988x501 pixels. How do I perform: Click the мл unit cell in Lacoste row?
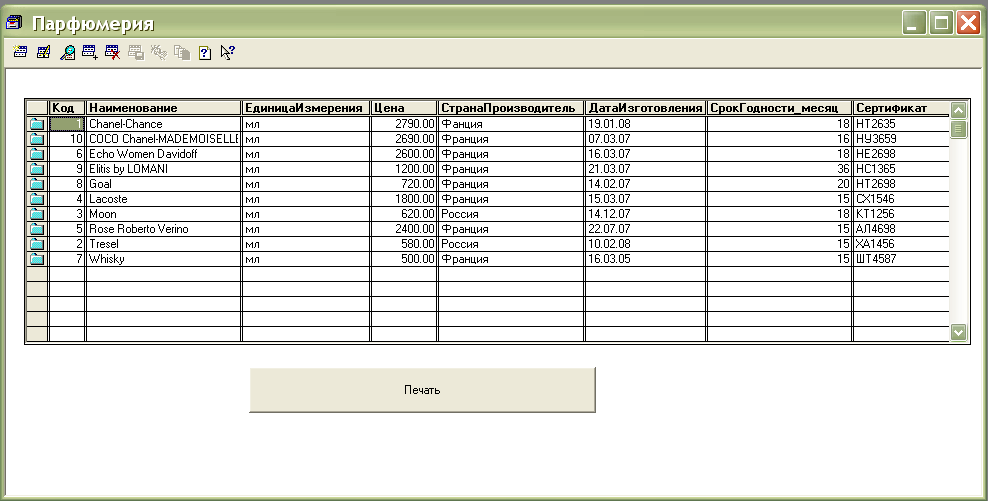coord(306,199)
